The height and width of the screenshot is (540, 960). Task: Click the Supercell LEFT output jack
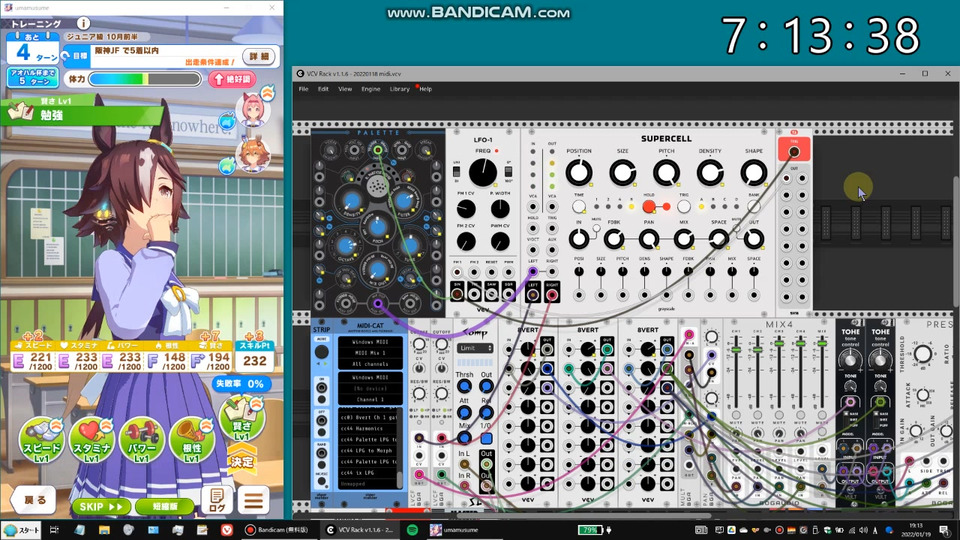(x=533, y=295)
